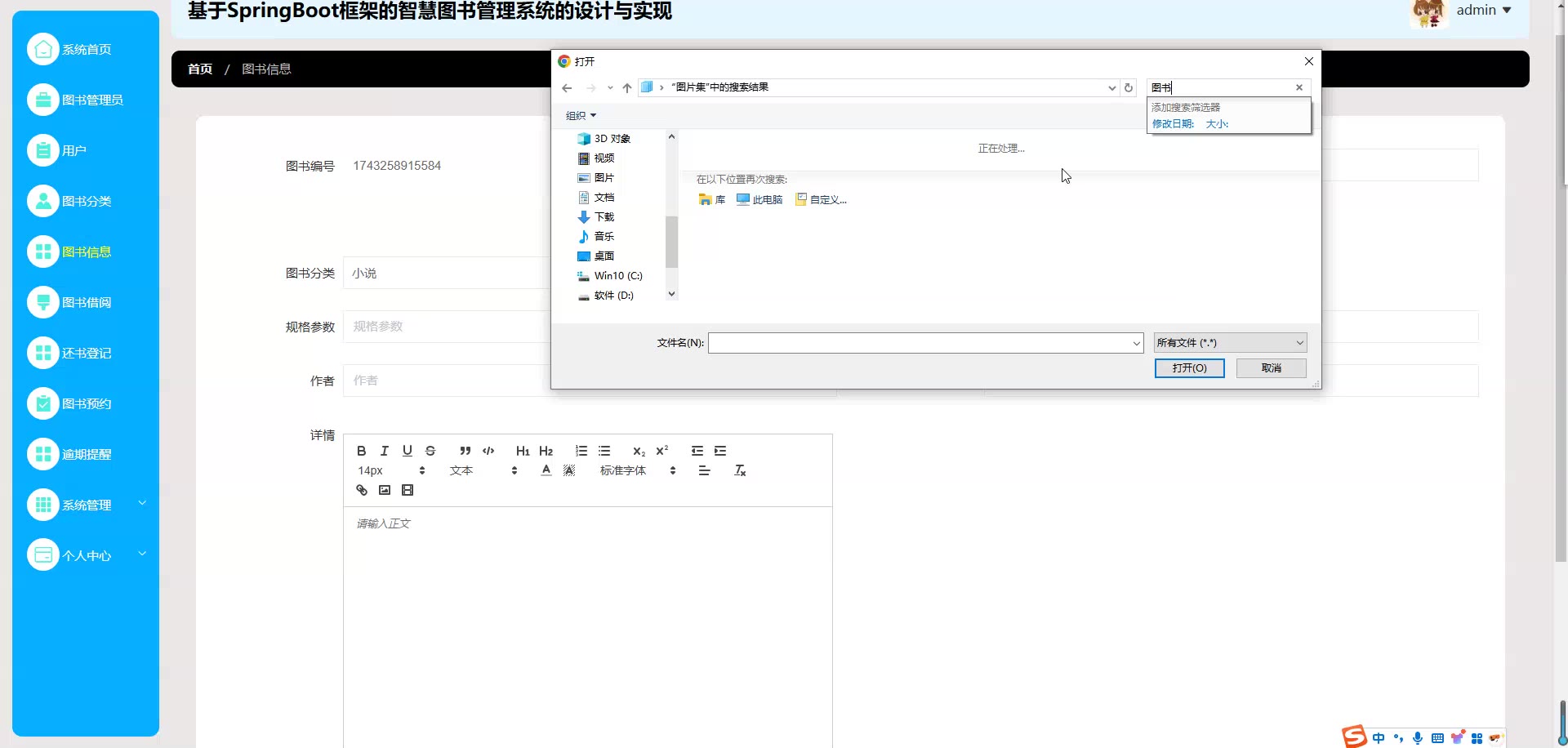Apply Heading 1 style

(523, 451)
